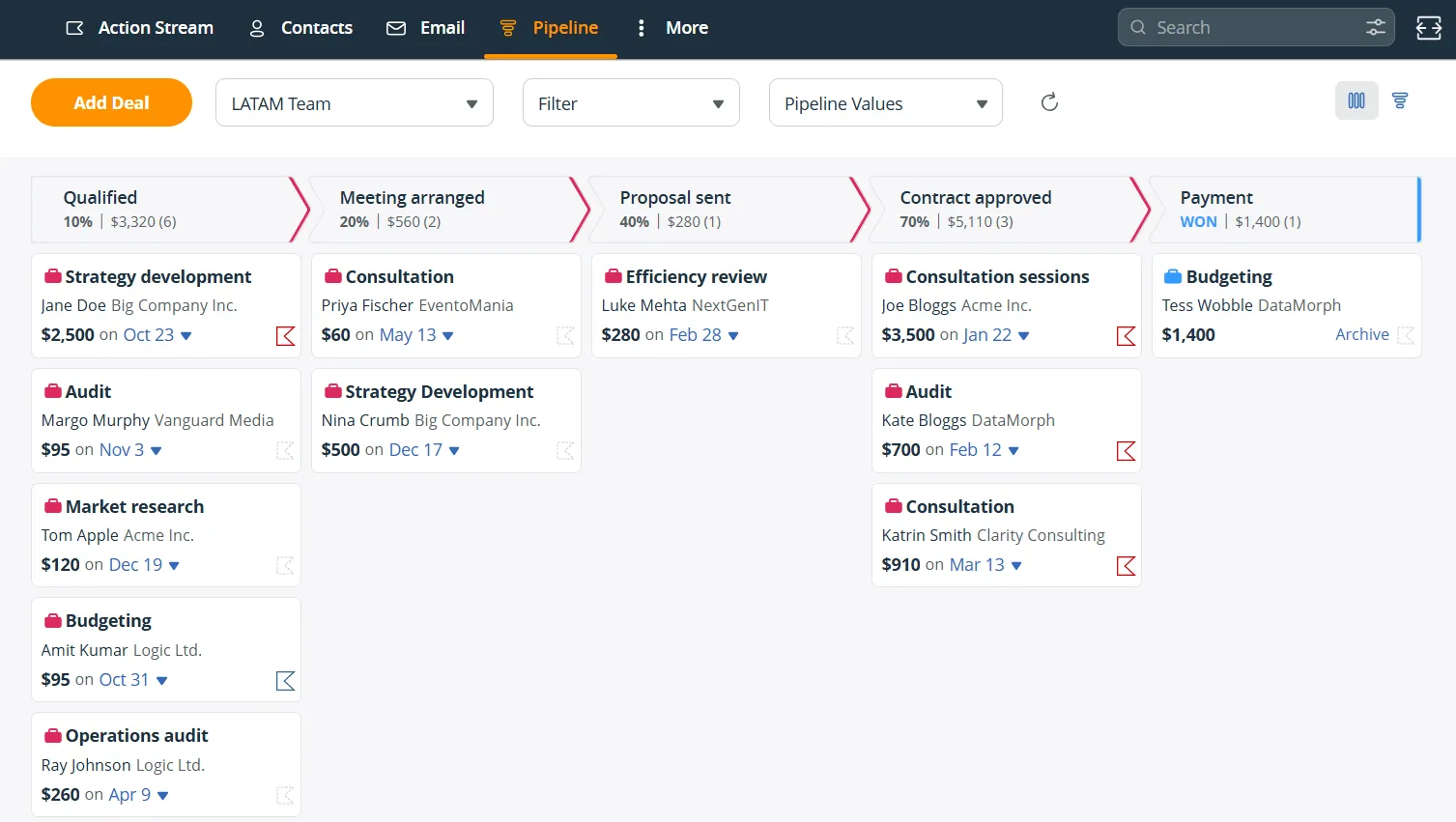Viewport: 1456px width, 822px height.
Task: Open date dropdown for Apr 9
Action: pyautogui.click(x=163, y=796)
